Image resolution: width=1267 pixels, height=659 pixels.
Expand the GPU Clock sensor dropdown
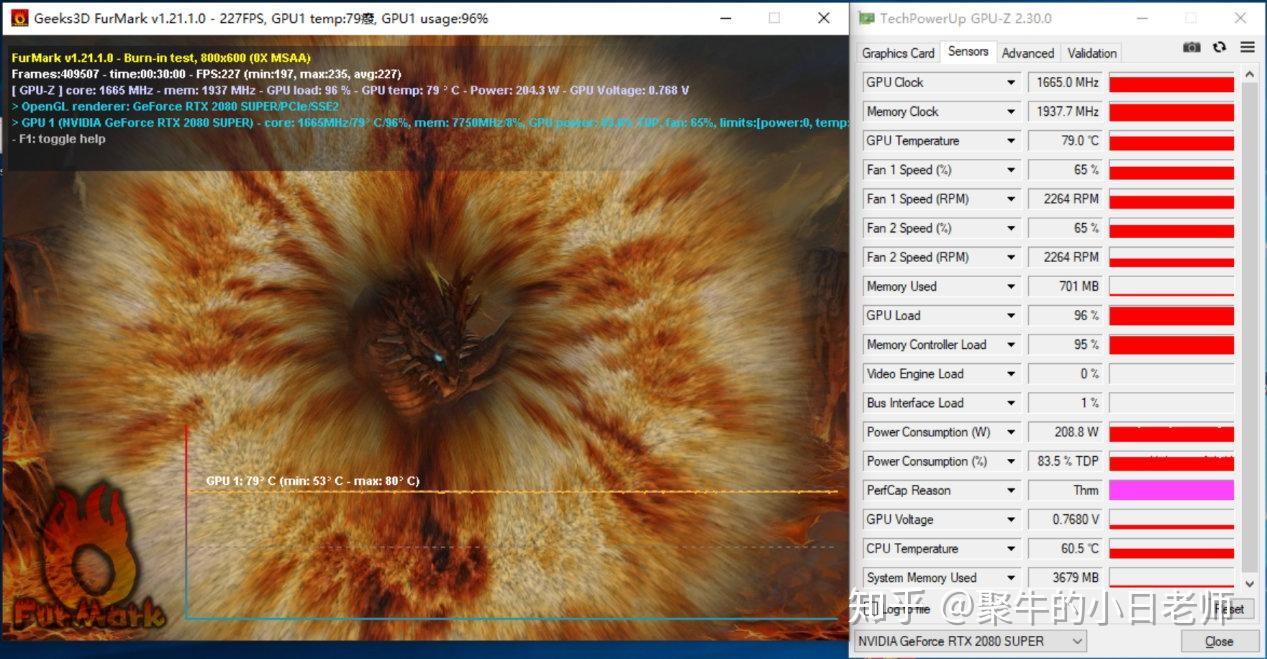coord(1011,83)
